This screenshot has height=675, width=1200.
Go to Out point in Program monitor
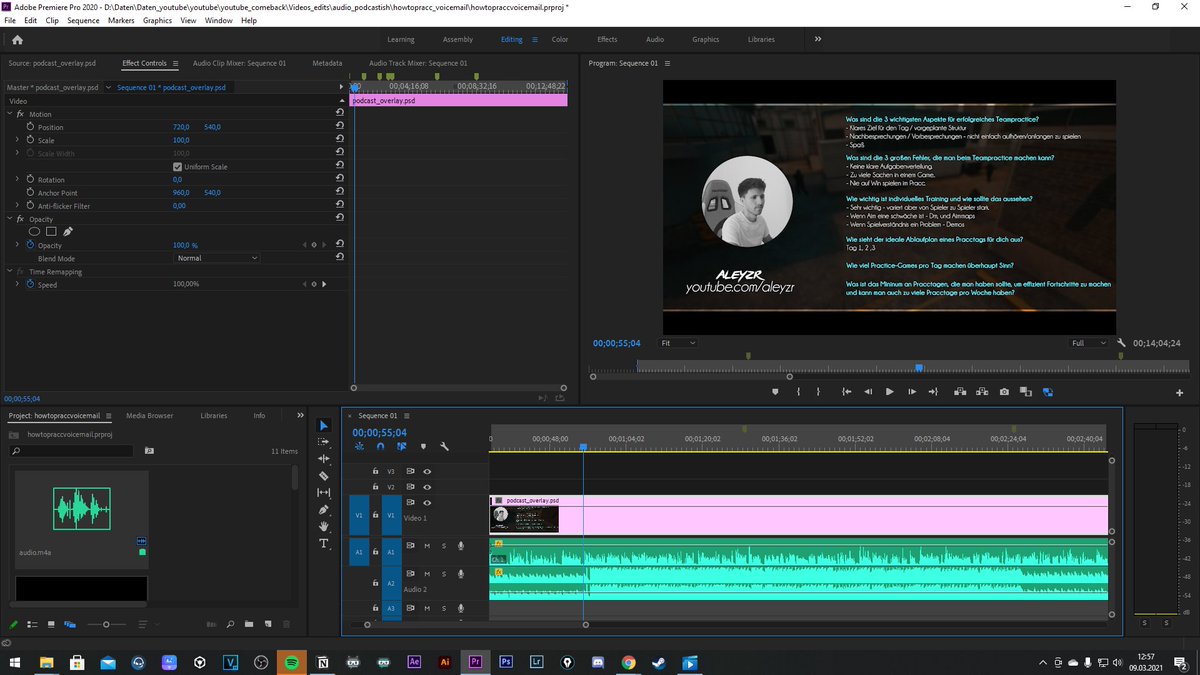tap(933, 392)
